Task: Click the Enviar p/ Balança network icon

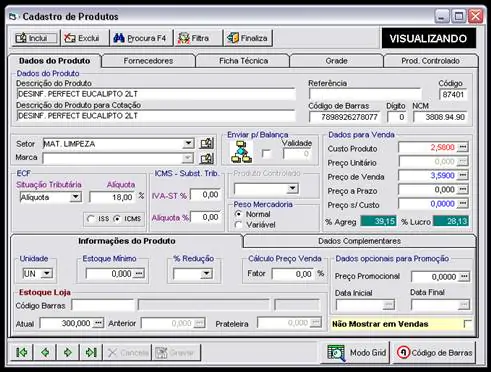Action: click(x=242, y=152)
